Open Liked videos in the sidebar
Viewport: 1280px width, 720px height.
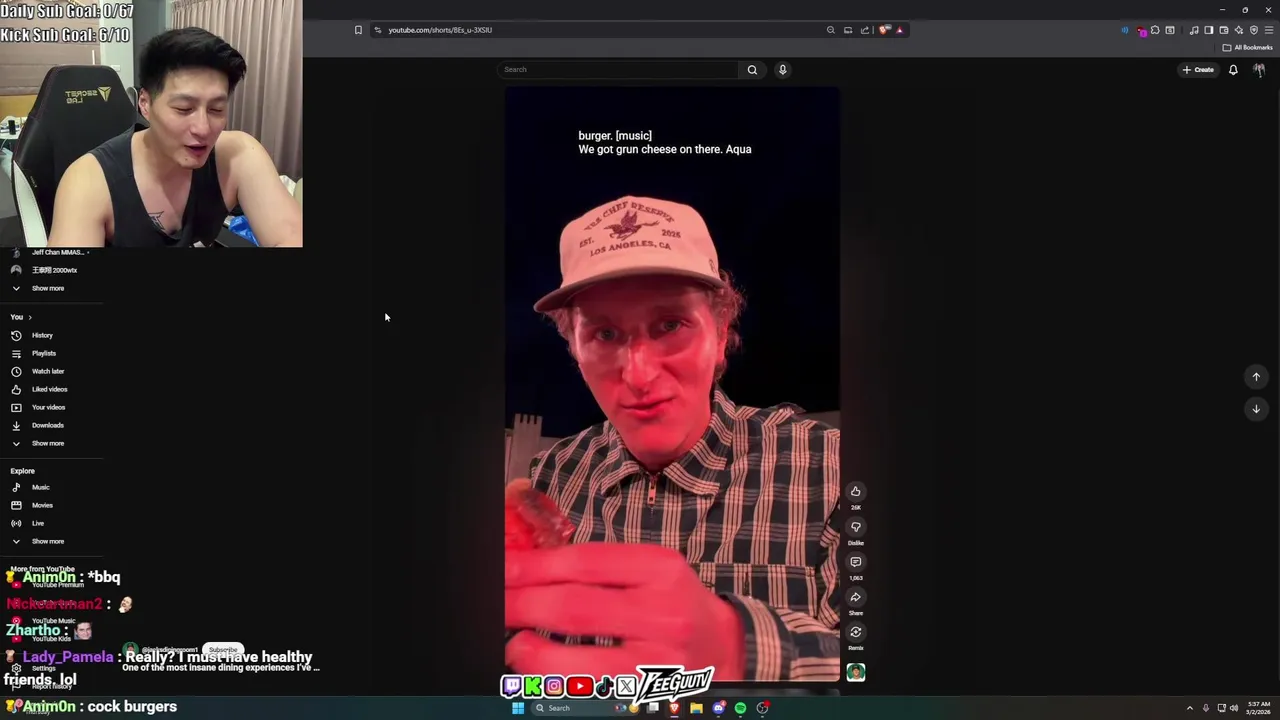(x=50, y=389)
